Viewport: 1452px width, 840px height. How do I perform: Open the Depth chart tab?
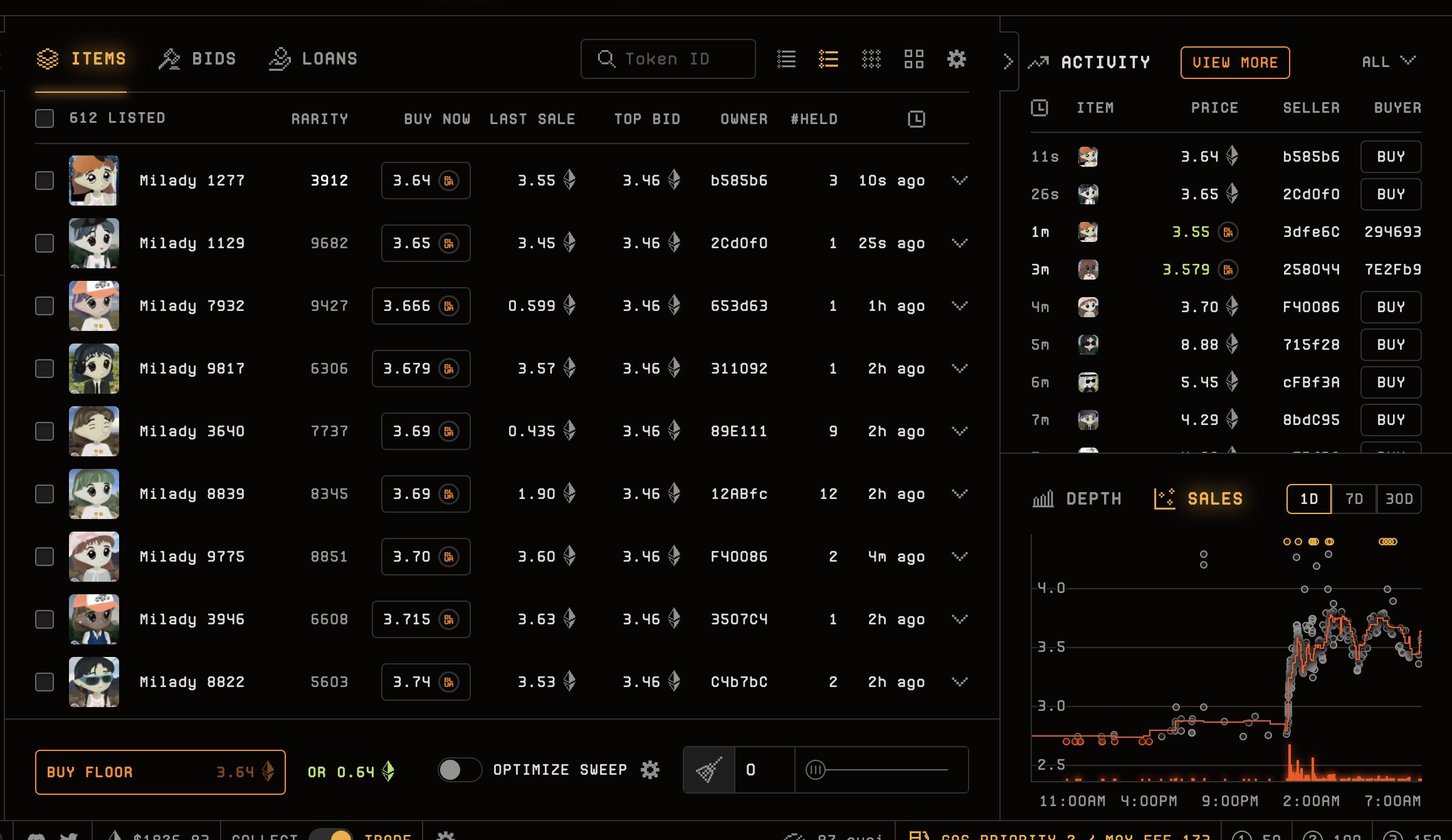[1076, 499]
